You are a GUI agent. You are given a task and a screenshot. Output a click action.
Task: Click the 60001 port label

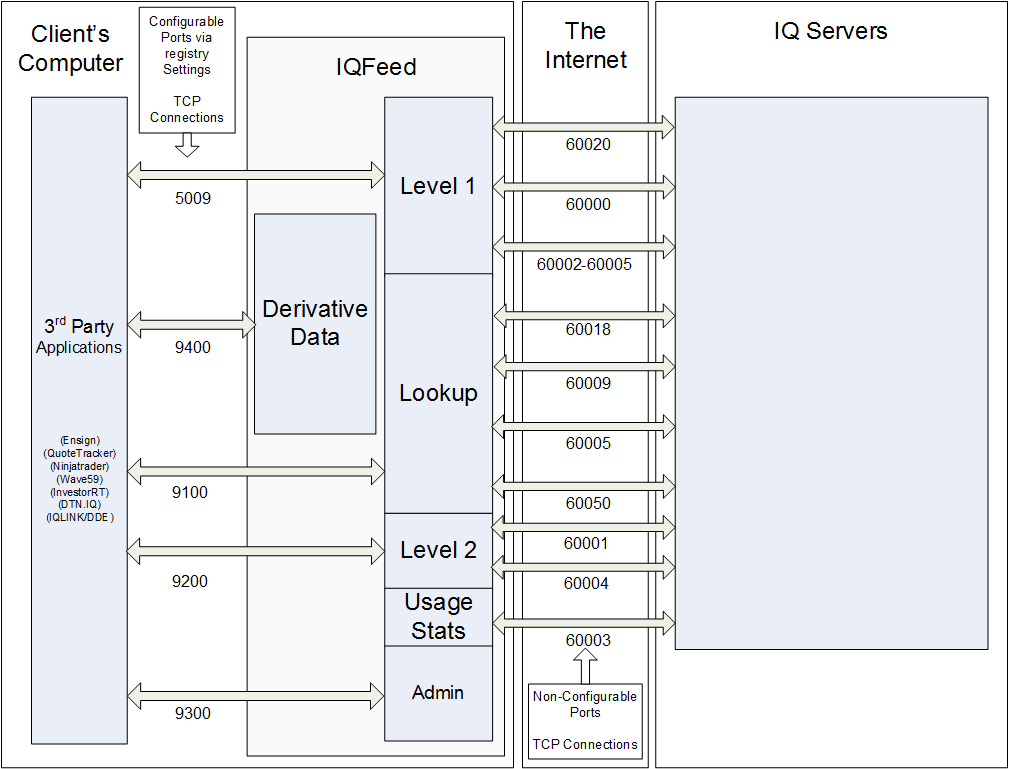click(586, 543)
